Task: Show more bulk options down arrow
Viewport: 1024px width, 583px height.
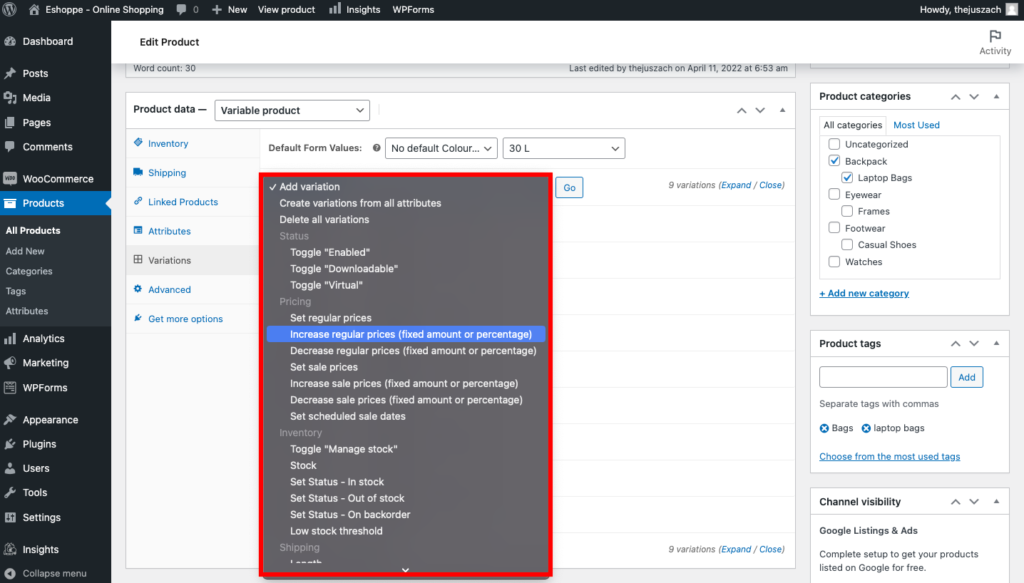Action: tap(405, 570)
